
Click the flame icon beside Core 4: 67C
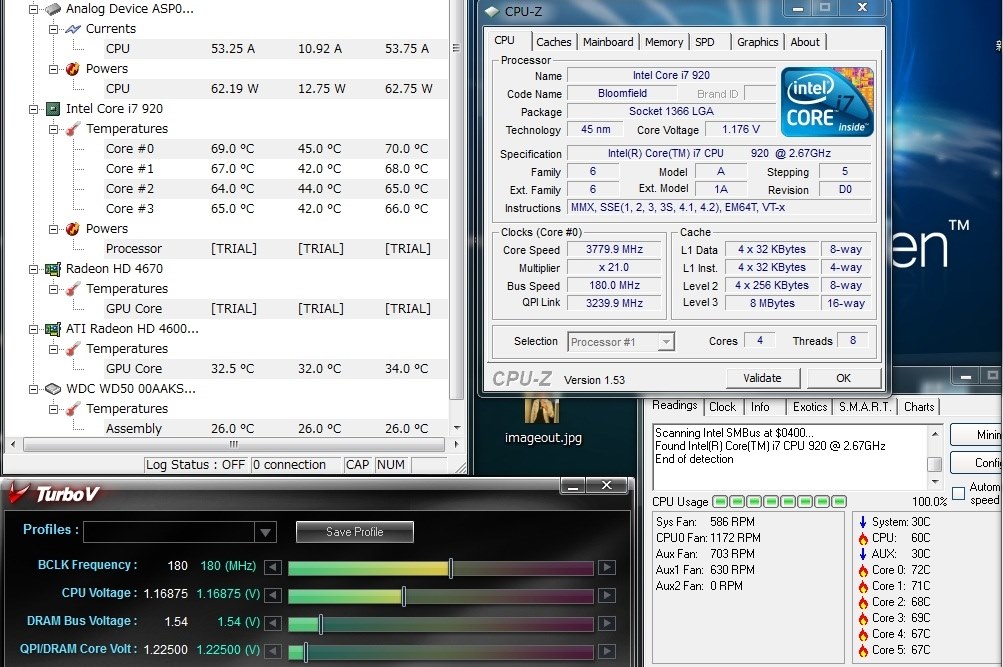click(862, 634)
